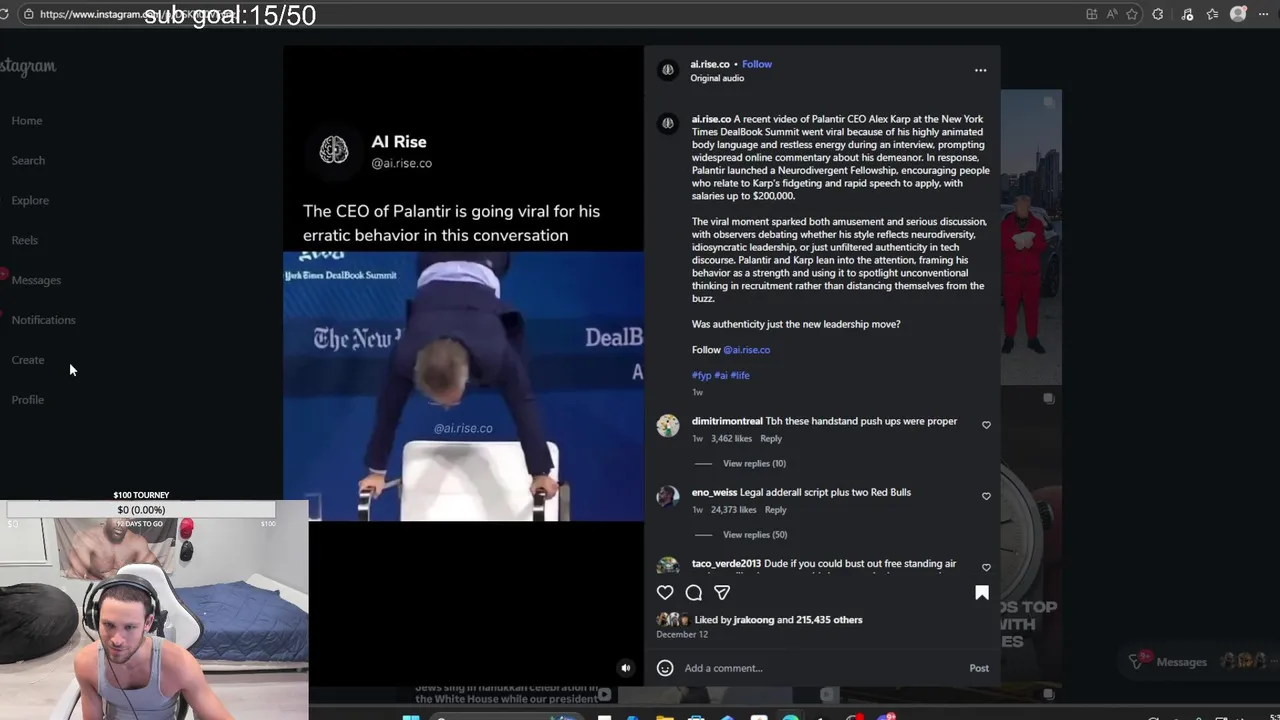This screenshot has height=720, width=1280.
Task: Click the ai.rise.co avatar in the header
Action: [x=668, y=70]
